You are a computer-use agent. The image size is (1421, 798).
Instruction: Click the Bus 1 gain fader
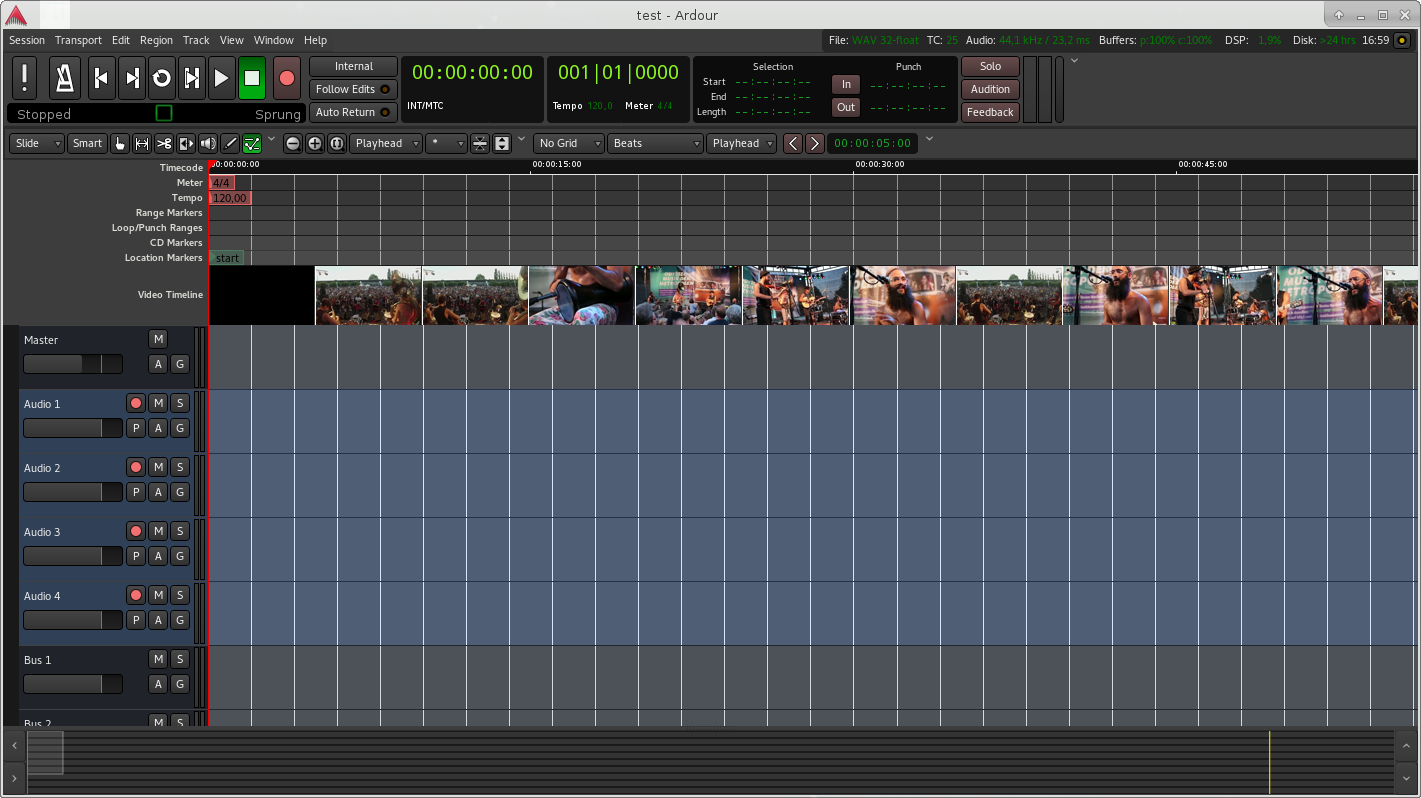[73, 684]
